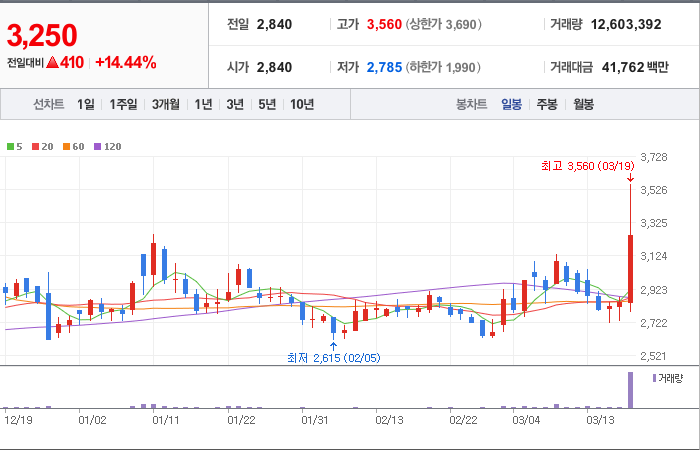The width and height of the screenshot is (700, 450).
Task: Click the orange 60-day average swatch
Action: tap(66, 146)
